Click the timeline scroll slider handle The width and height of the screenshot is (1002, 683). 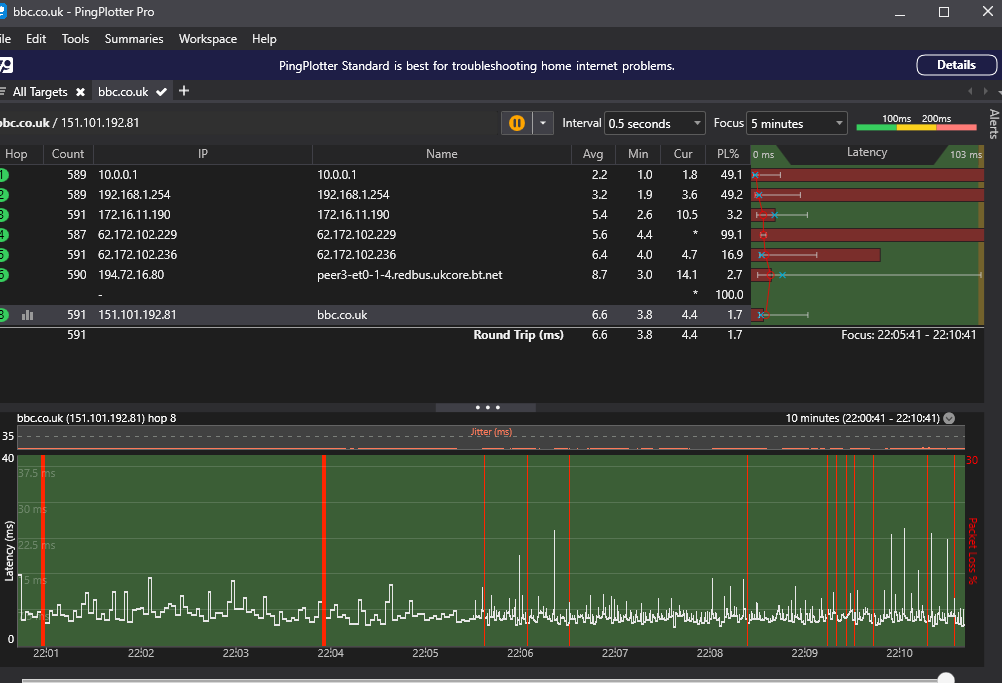click(x=945, y=678)
